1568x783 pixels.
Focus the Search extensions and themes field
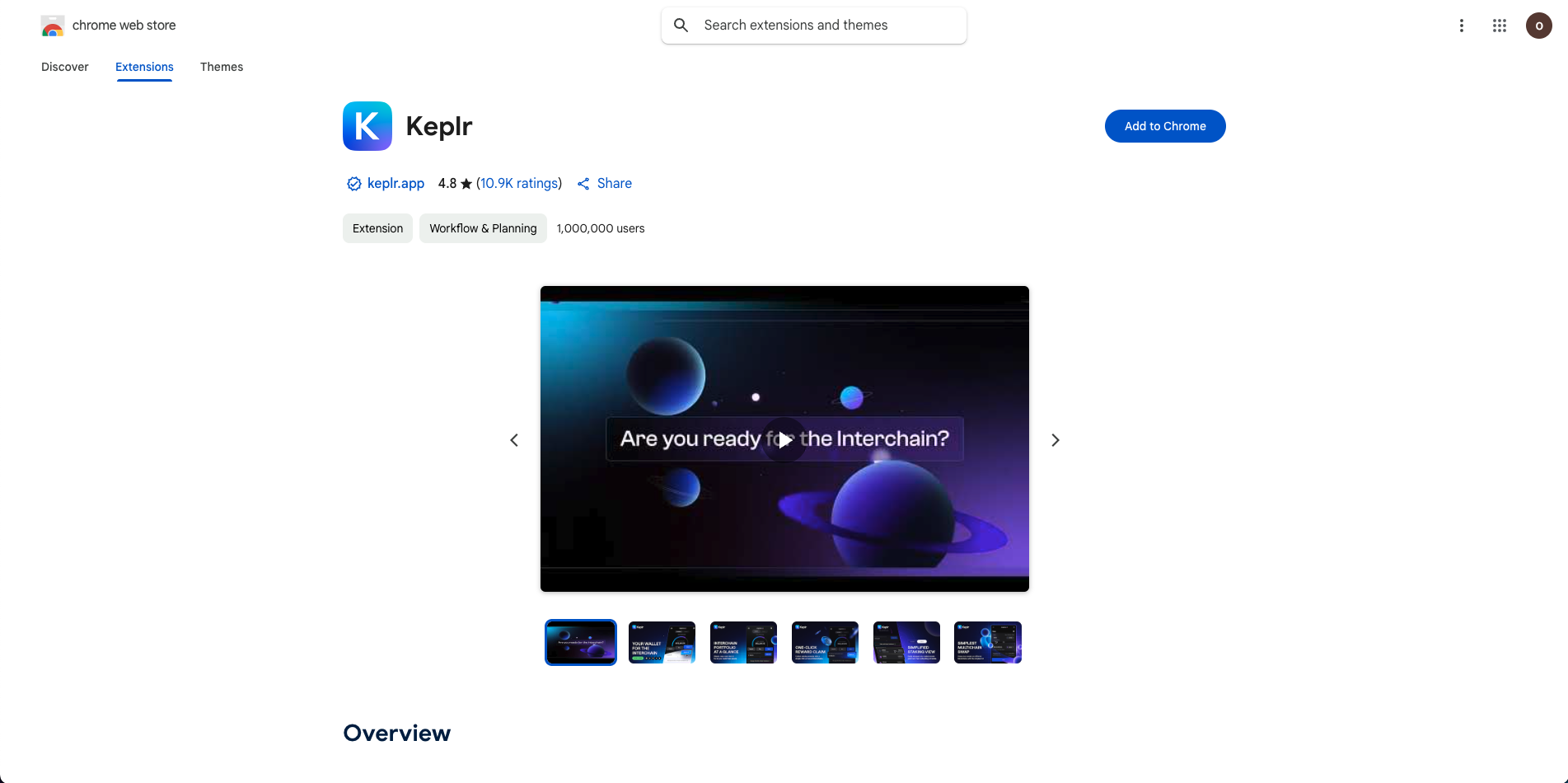click(x=813, y=26)
